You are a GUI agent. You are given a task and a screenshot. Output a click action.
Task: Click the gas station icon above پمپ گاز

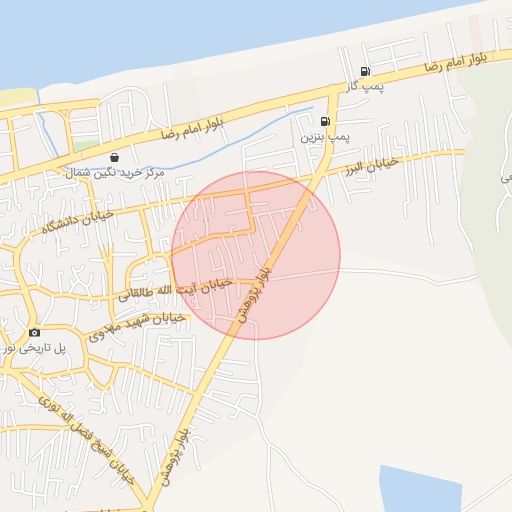365,71
